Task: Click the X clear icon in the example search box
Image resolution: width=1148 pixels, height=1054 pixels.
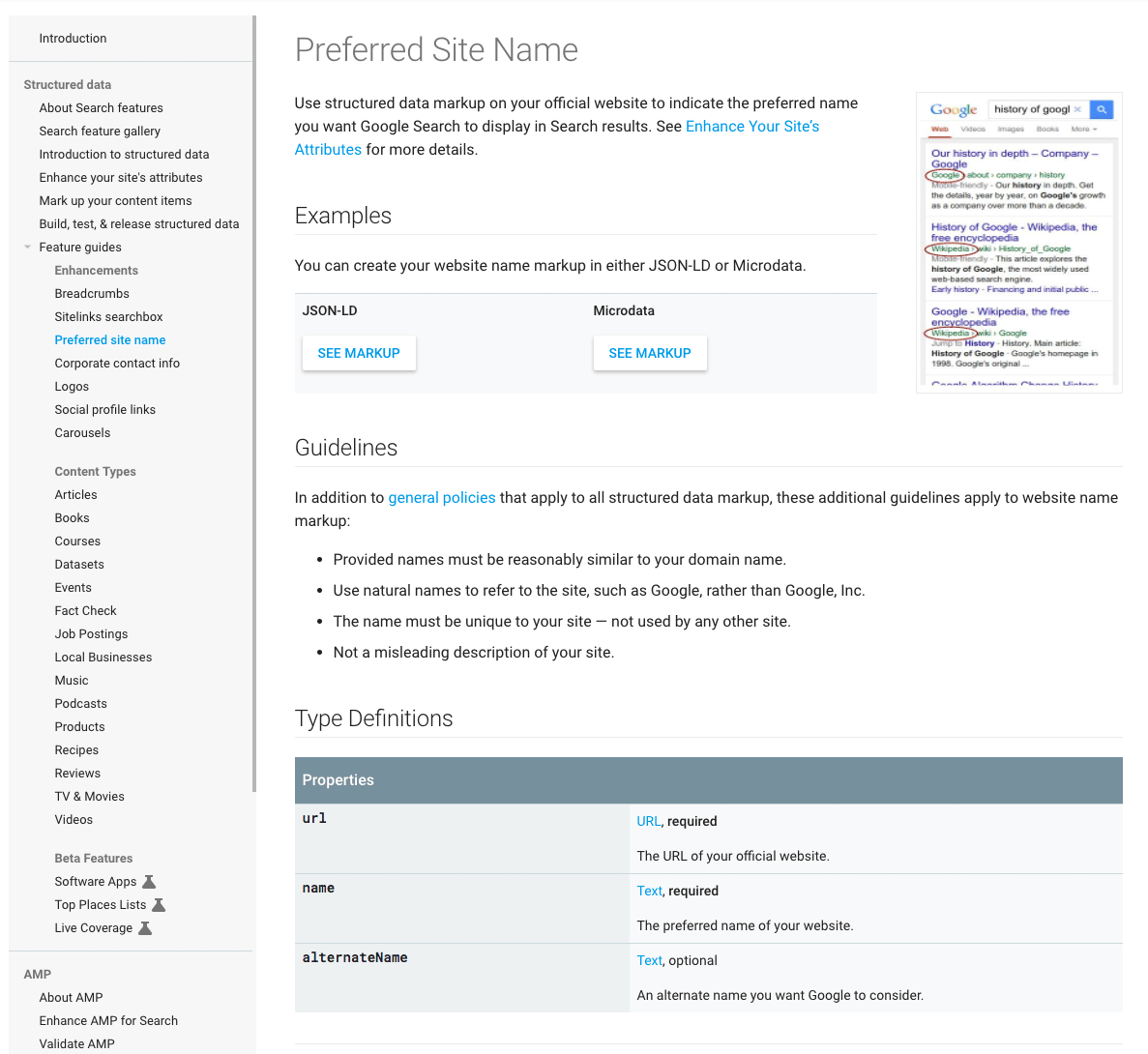Action: (1077, 109)
